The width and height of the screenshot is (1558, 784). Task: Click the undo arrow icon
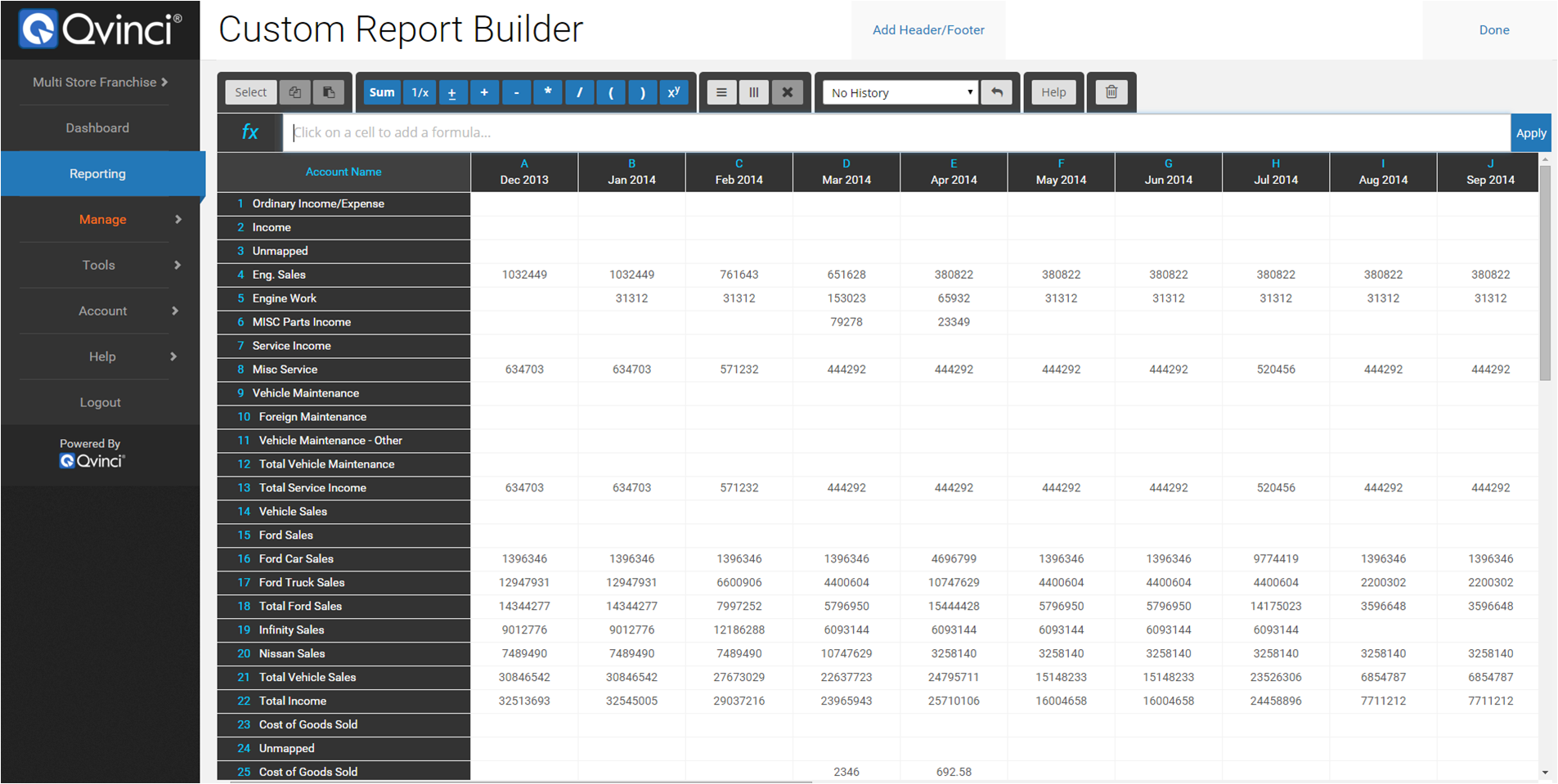click(997, 92)
